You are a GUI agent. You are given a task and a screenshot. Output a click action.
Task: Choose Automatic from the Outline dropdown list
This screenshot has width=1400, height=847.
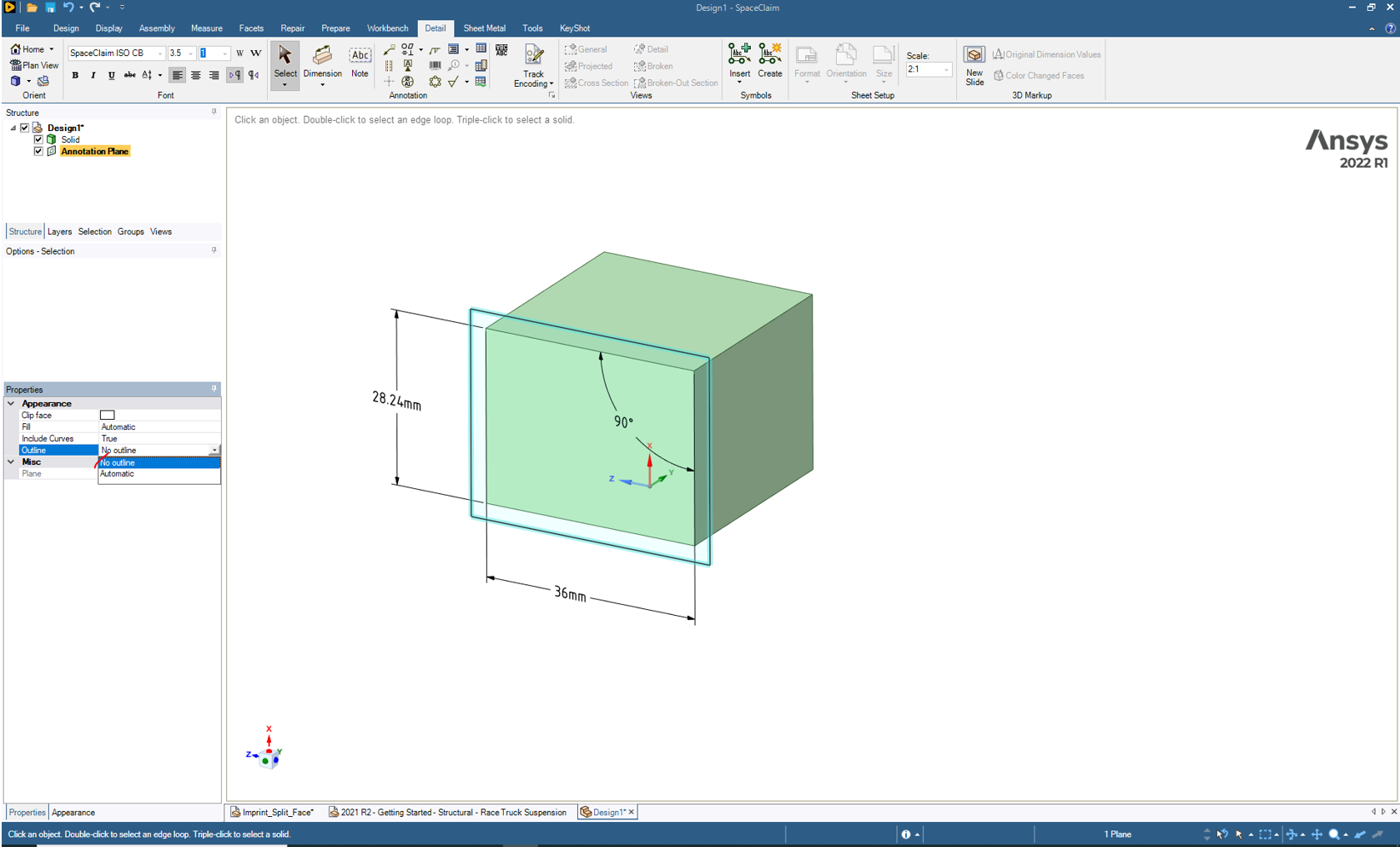118,474
